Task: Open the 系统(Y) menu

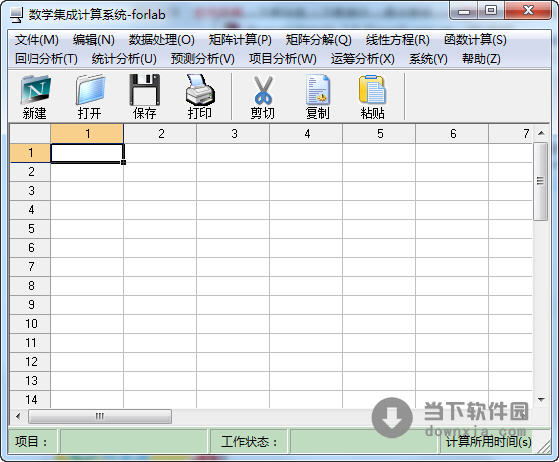Action: (428, 59)
